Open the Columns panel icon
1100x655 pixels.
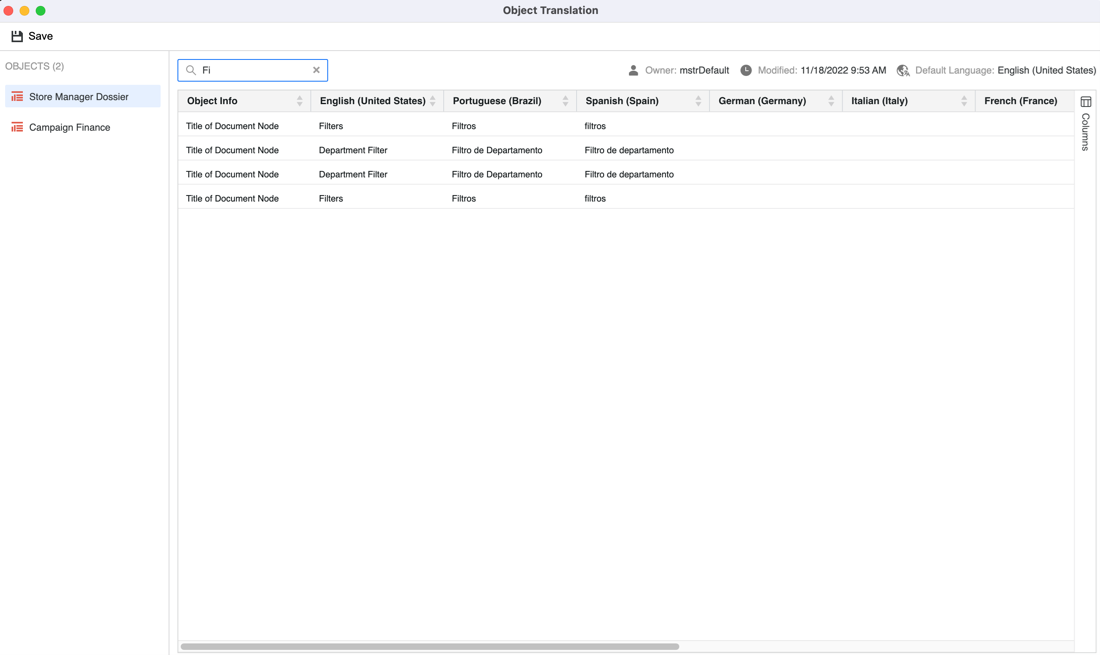(1086, 102)
